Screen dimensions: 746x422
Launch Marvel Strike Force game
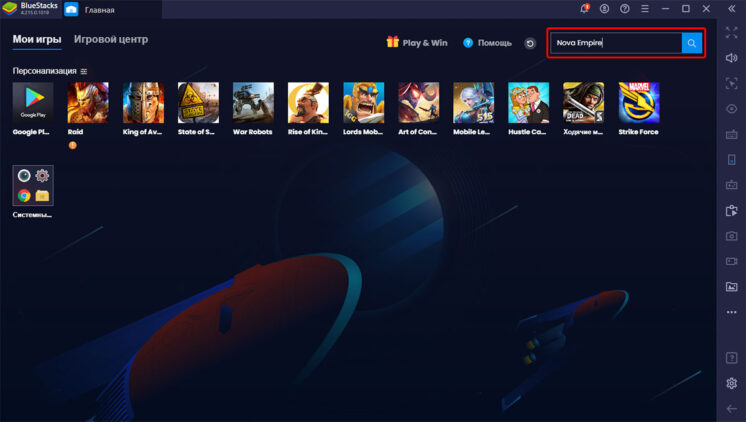click(638, 102)
